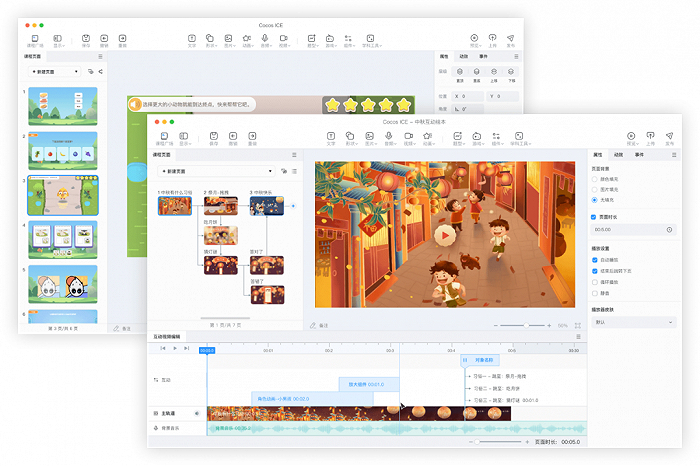Enable the 循环播放 checkbox
Screen dimensions: 700x466
595,282
